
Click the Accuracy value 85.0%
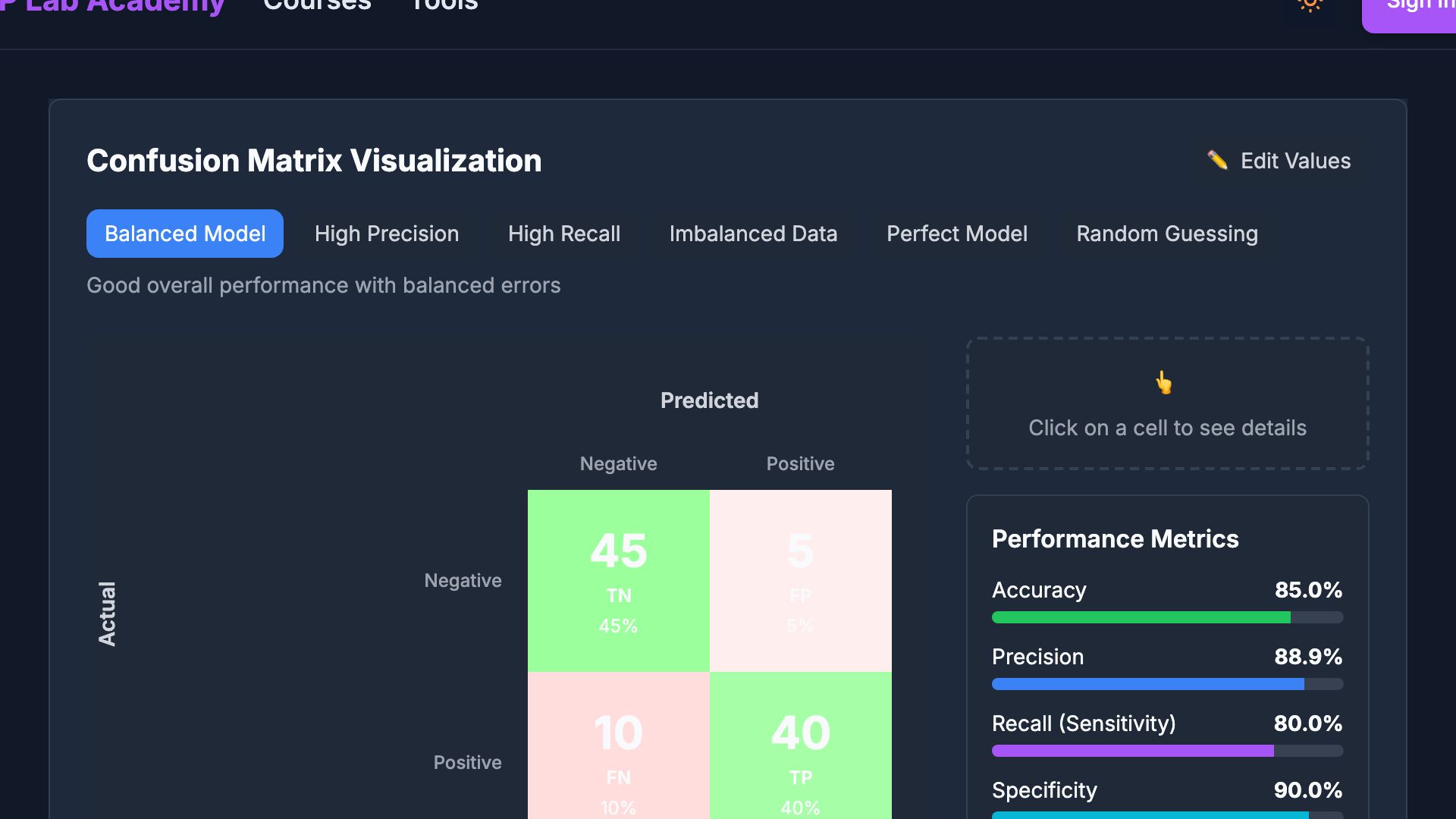point(1308,590)
